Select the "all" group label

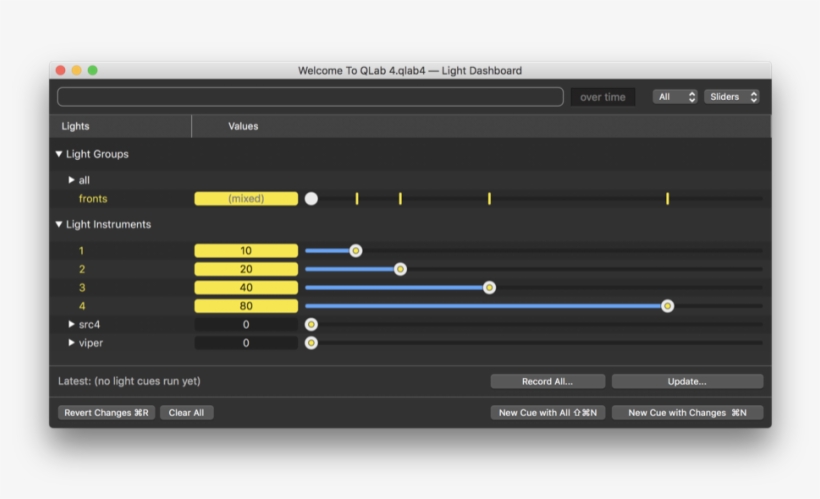[x=84, y=180]
